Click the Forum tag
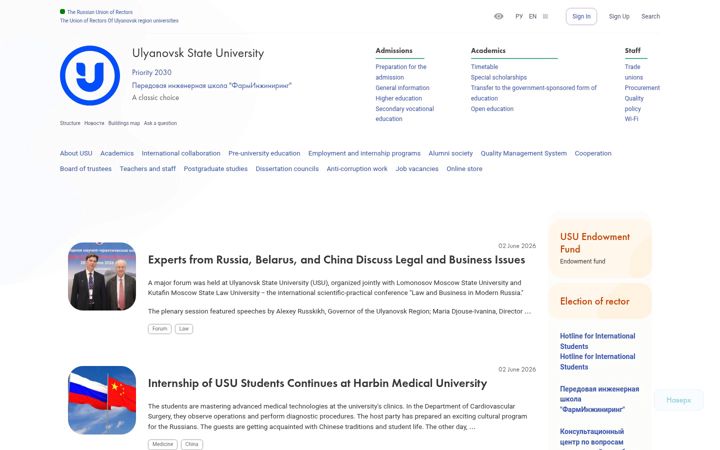 click(159, 329)
